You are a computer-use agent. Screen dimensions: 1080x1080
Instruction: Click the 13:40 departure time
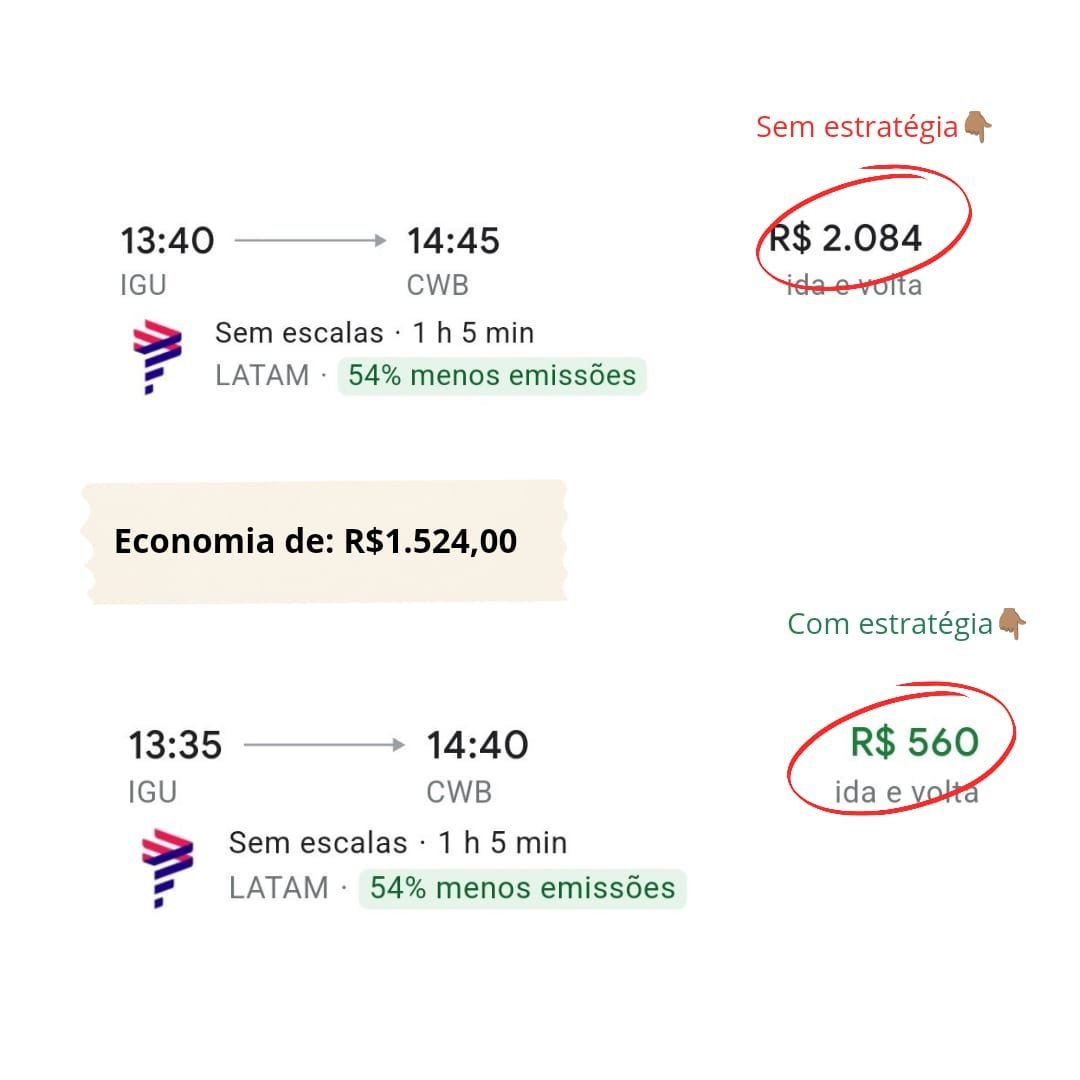tap(167, 241)
